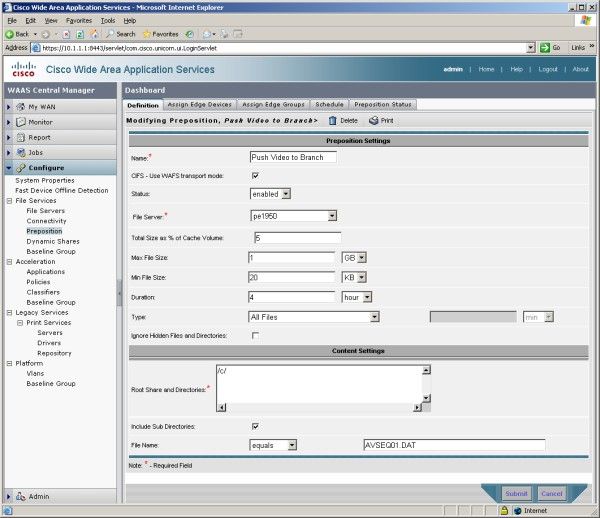This screenshot has width=600, height=518.
Task: Collapse the Legacy Services tree node
Action: click(10, 313)
